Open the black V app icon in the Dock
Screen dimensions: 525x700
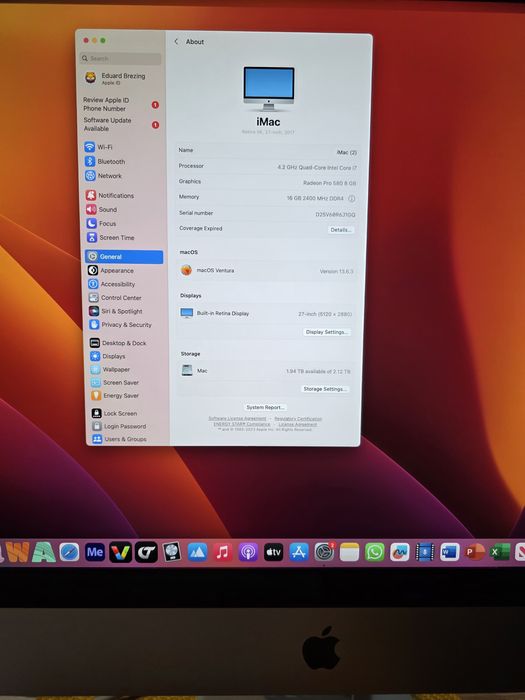(121, 552)
